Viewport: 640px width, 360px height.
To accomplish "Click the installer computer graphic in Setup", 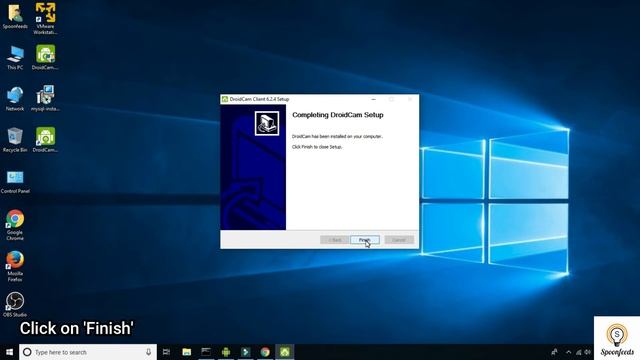I will pos(267,123).
